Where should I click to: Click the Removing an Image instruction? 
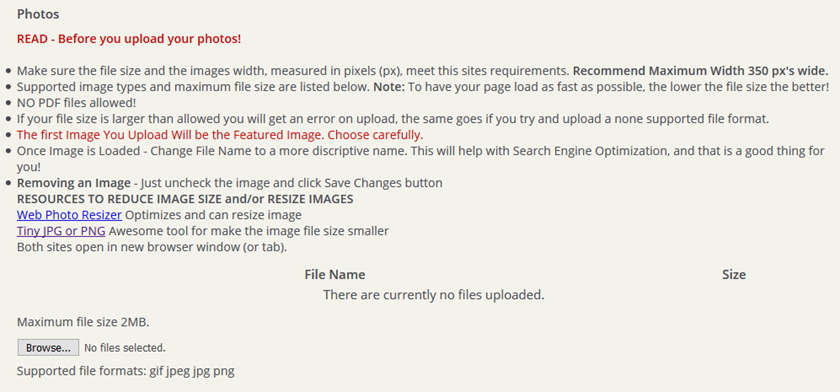pos(230,183)
